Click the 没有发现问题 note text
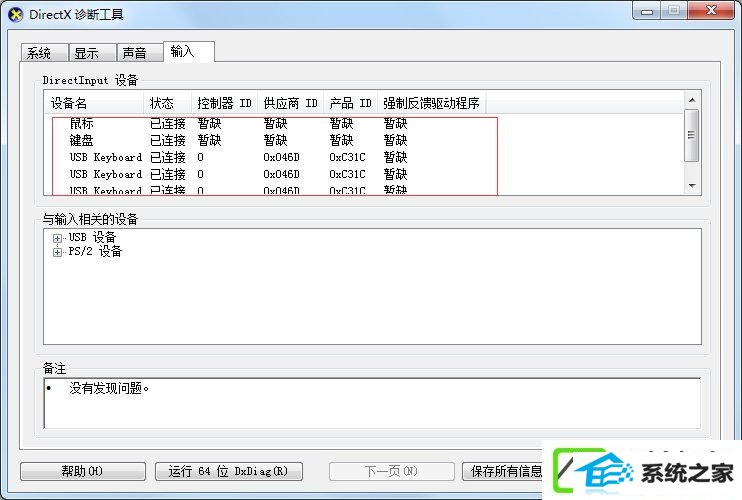 click(109, 388)
